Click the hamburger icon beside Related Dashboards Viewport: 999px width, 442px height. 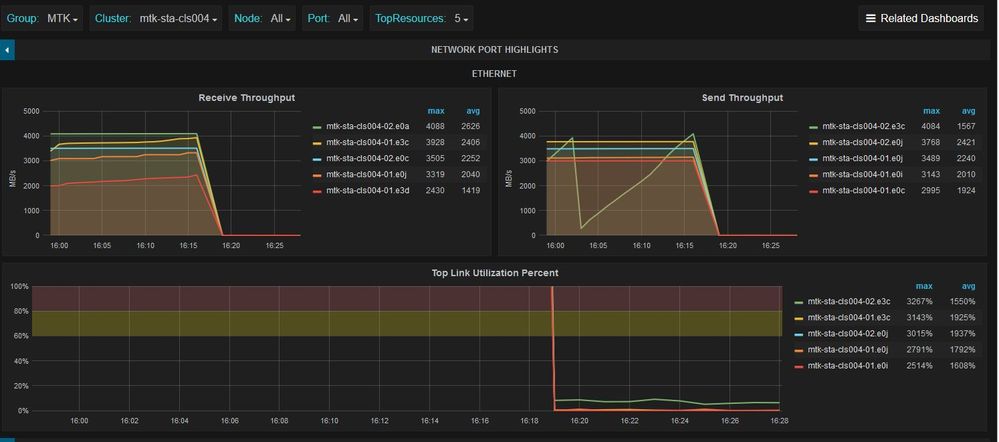click(870, 18)
